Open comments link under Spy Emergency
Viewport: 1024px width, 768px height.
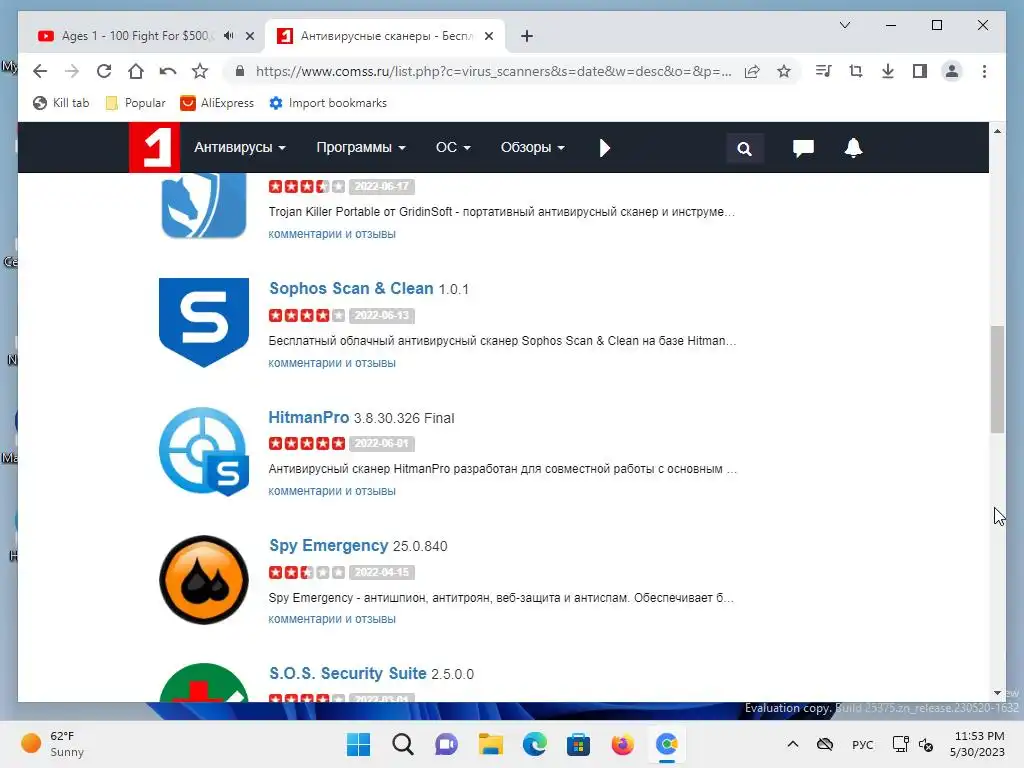click(332, 619)
